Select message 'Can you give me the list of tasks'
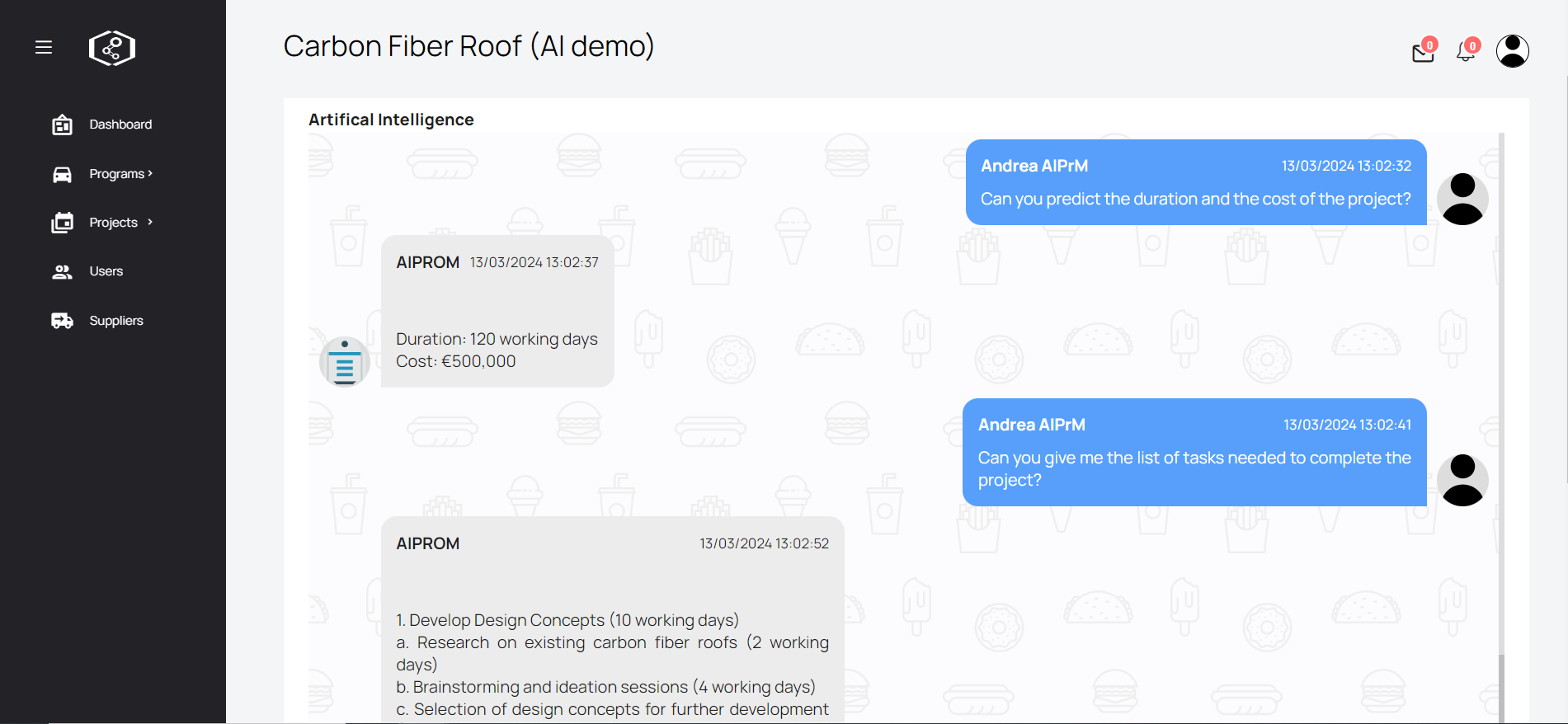1568x724 pixels. (1194, 468)
